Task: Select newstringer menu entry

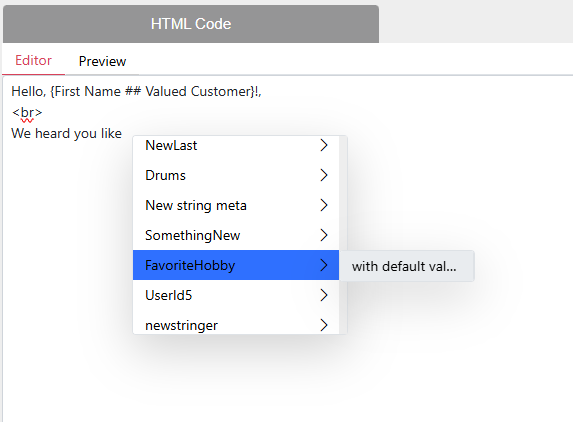Action: click(x=236, y=324)
